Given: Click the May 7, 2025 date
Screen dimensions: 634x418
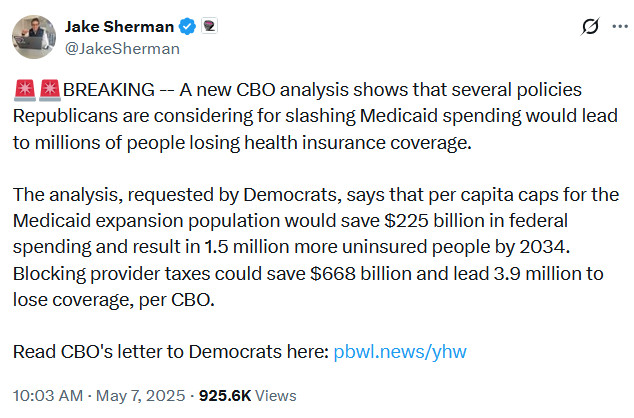Looking at the screenshot, I should 140,395.
